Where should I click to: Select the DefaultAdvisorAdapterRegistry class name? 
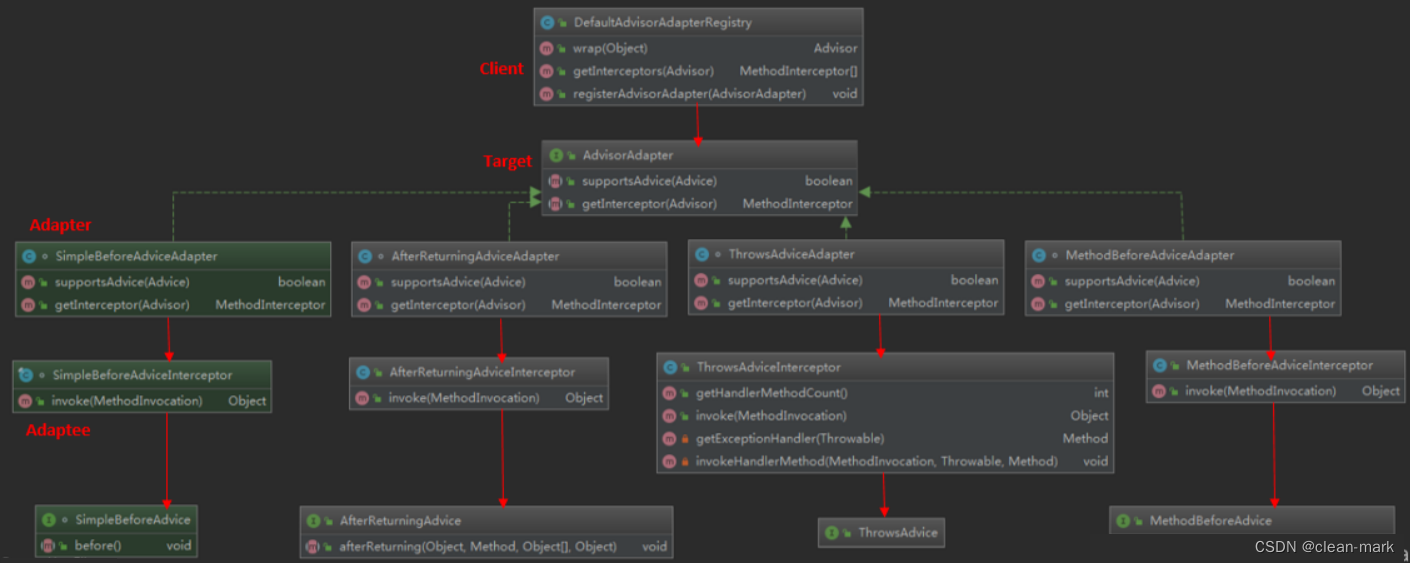coord(662,22)
